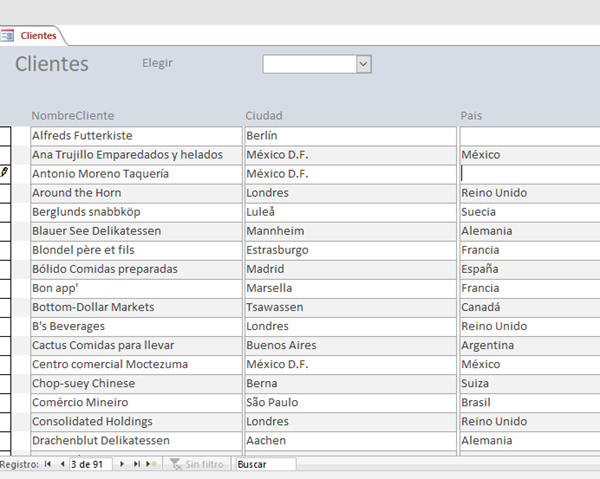Select the Drachenblut Delikatessen name field
The image size is (600, 479).
(135, 441)
